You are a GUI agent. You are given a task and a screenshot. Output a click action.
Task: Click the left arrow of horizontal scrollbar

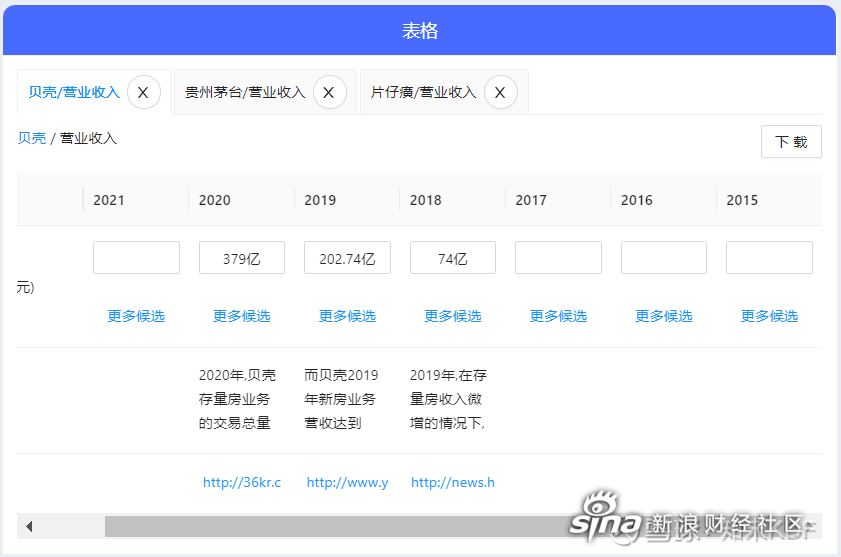(29, 526)
